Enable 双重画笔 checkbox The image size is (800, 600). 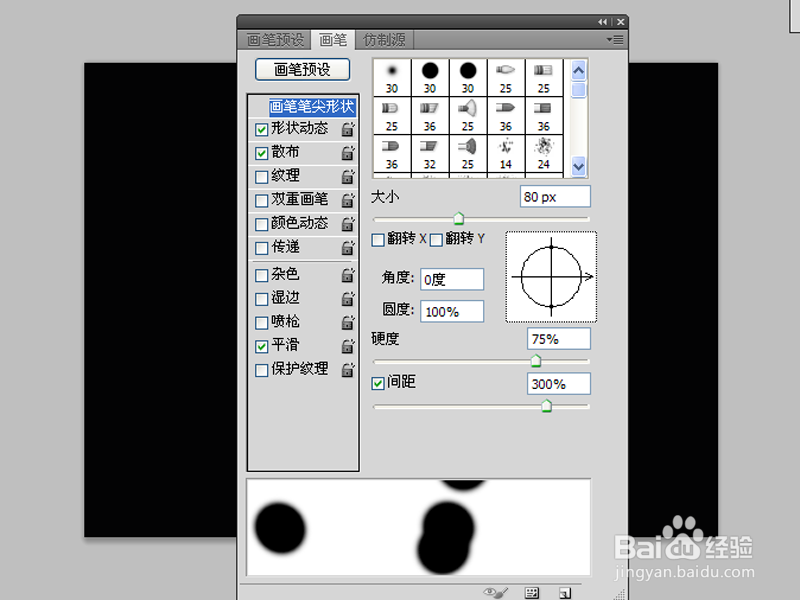[x=261, y=201]
